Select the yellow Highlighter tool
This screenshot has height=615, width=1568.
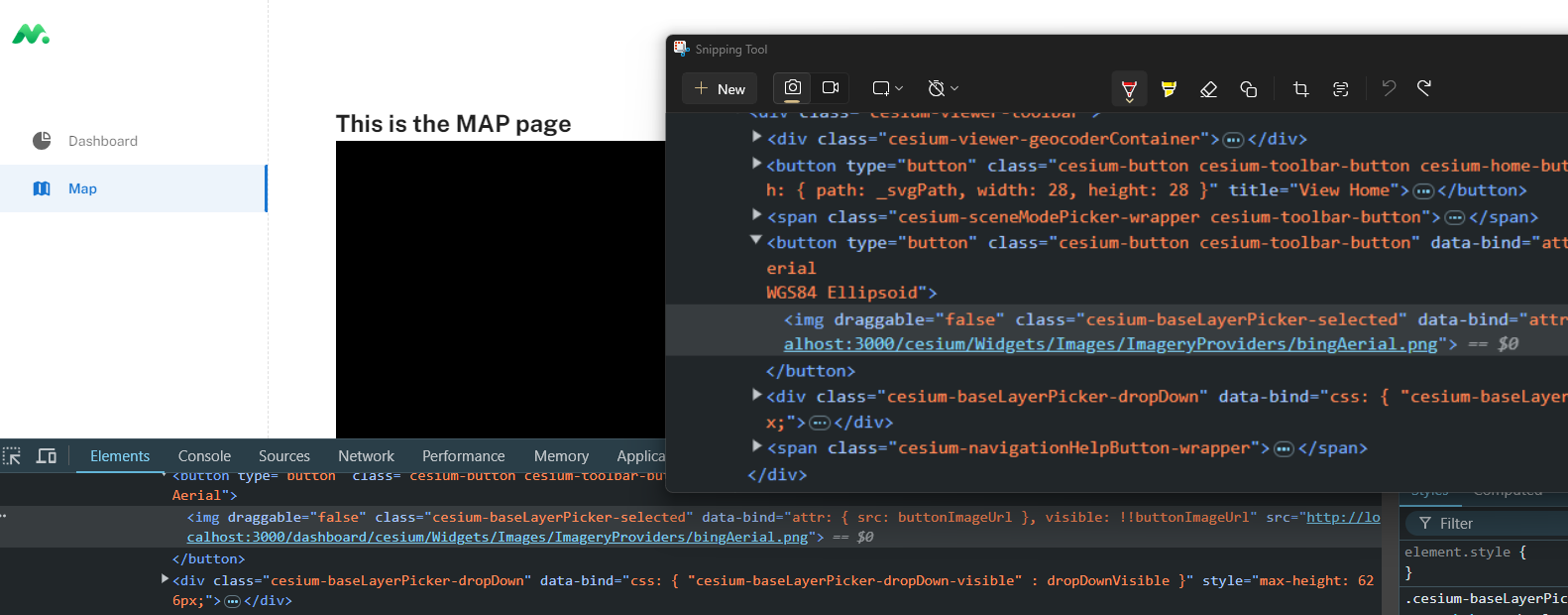click(x=1169, y=89)
